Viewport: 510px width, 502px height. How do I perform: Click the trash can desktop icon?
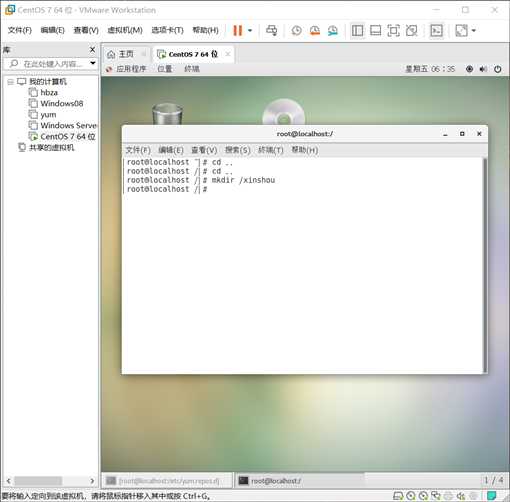click(167, 114)
